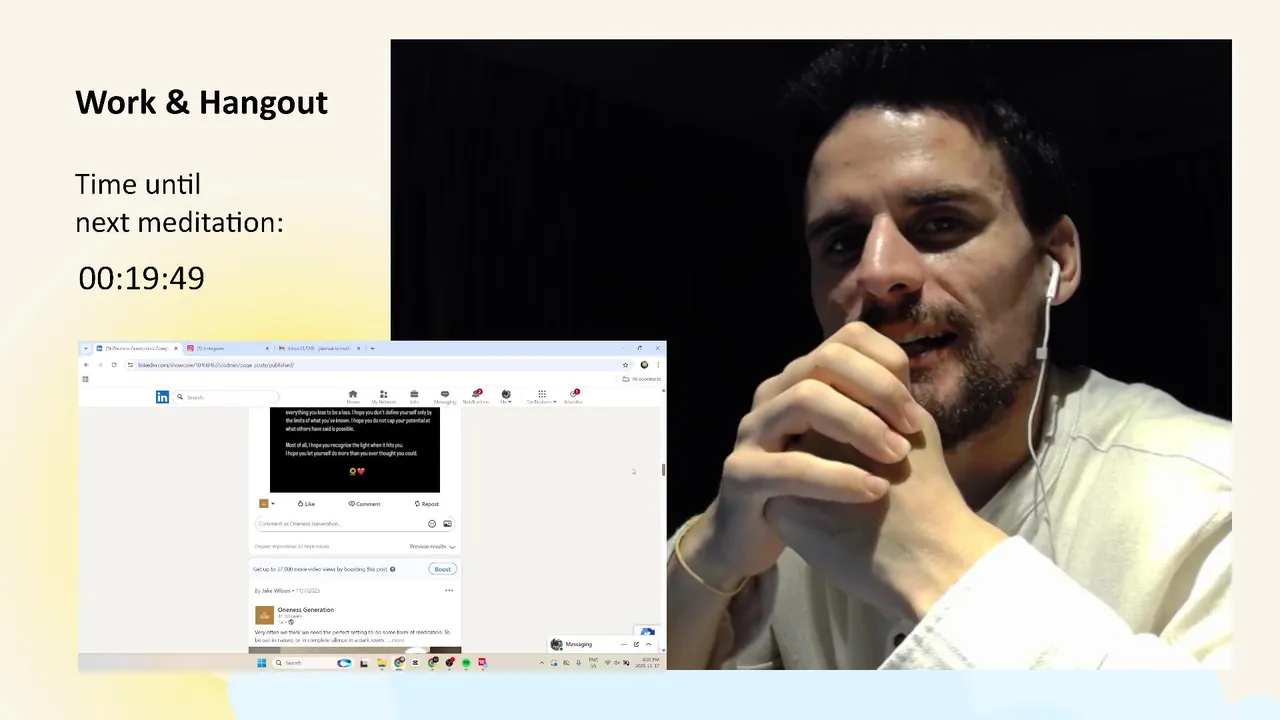Open Chrome tab search chevron

tap(86, 348)
